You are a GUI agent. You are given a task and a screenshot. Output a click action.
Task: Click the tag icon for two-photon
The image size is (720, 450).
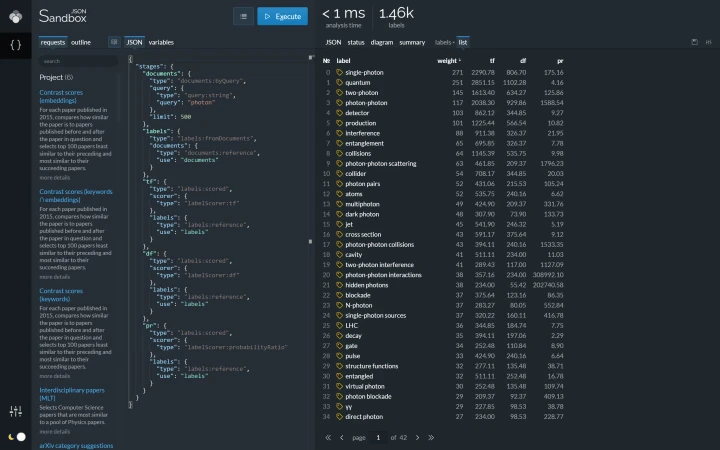pyautogui.click(x=339, y=93)
